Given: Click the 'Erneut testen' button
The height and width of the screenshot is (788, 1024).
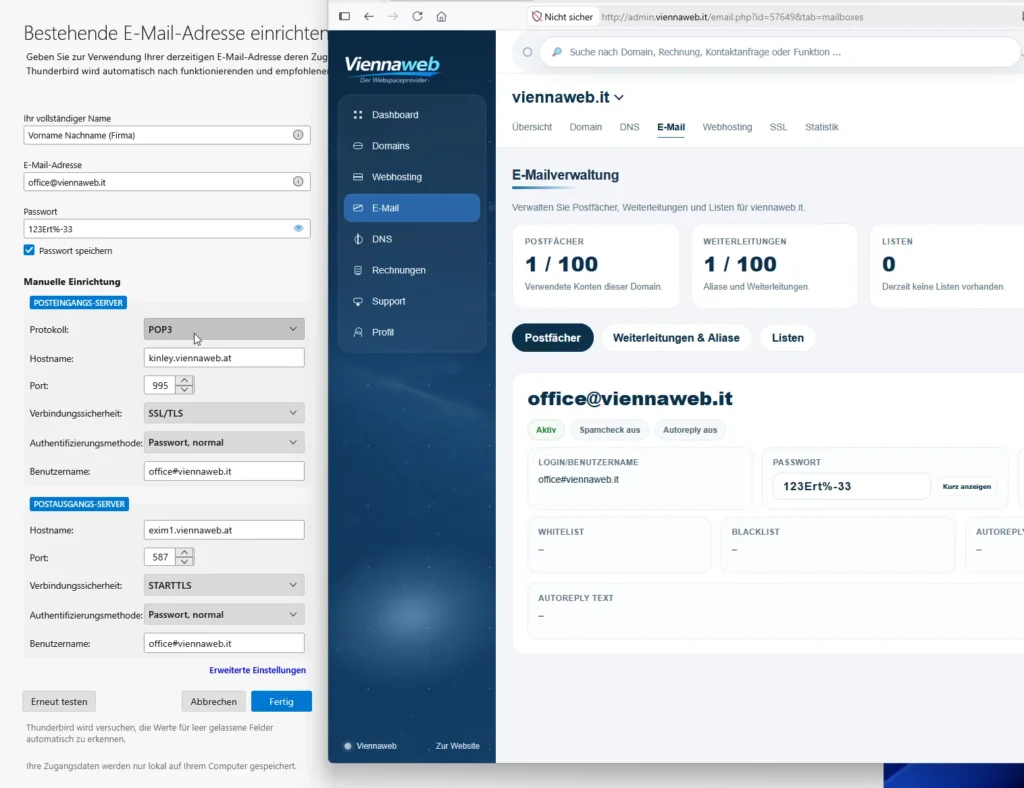Looking at the screenshot, I should coord(59,701).
